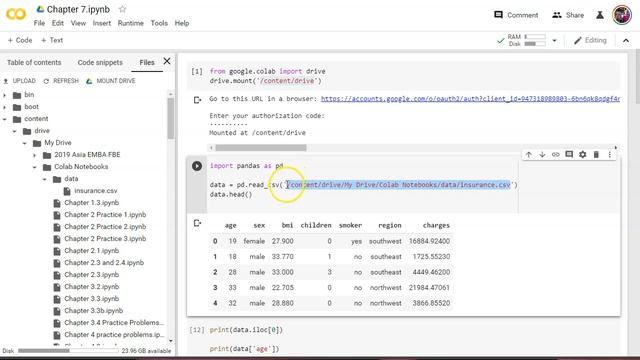Select the Files tab
Image resolution: width=640 pixels, height=360 pixels.
[147, 62]
